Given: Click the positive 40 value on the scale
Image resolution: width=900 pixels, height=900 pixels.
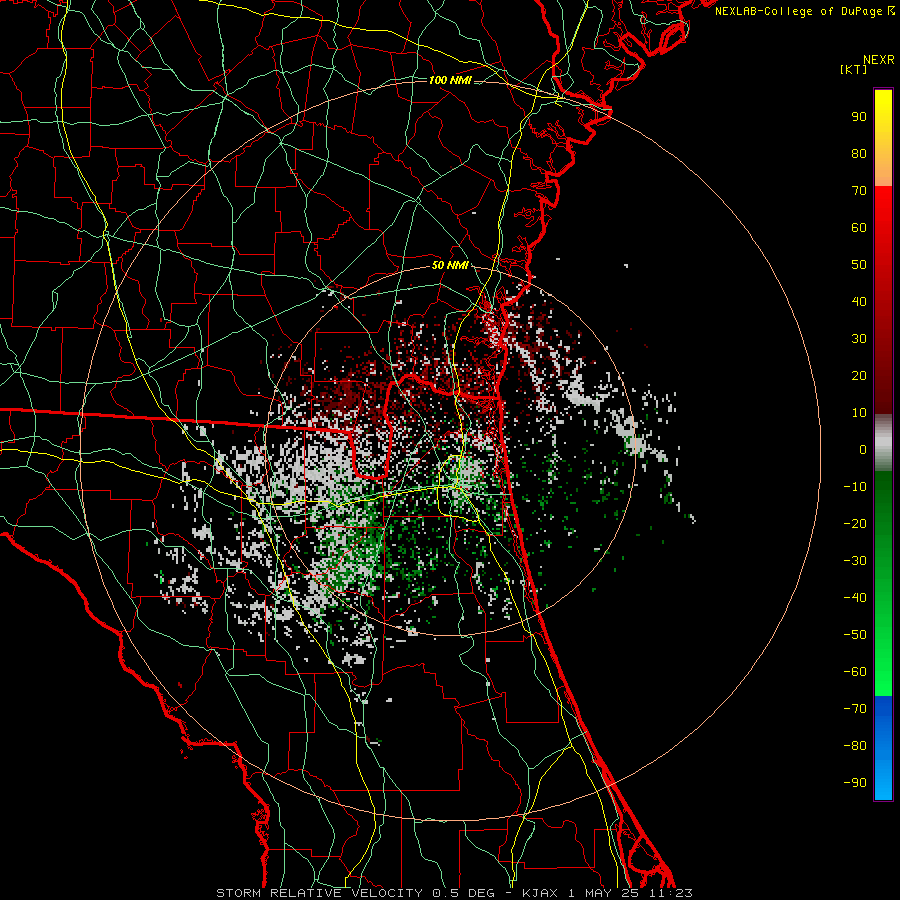Looking at the screenshot, I should click(859, 301).
